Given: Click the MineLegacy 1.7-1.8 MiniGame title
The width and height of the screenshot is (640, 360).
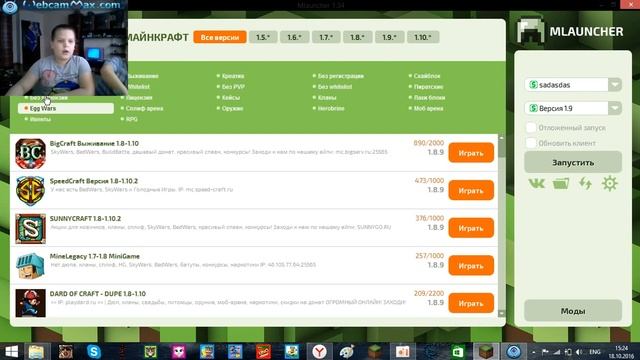Looking at the screenshot, I should coord(95,256).
